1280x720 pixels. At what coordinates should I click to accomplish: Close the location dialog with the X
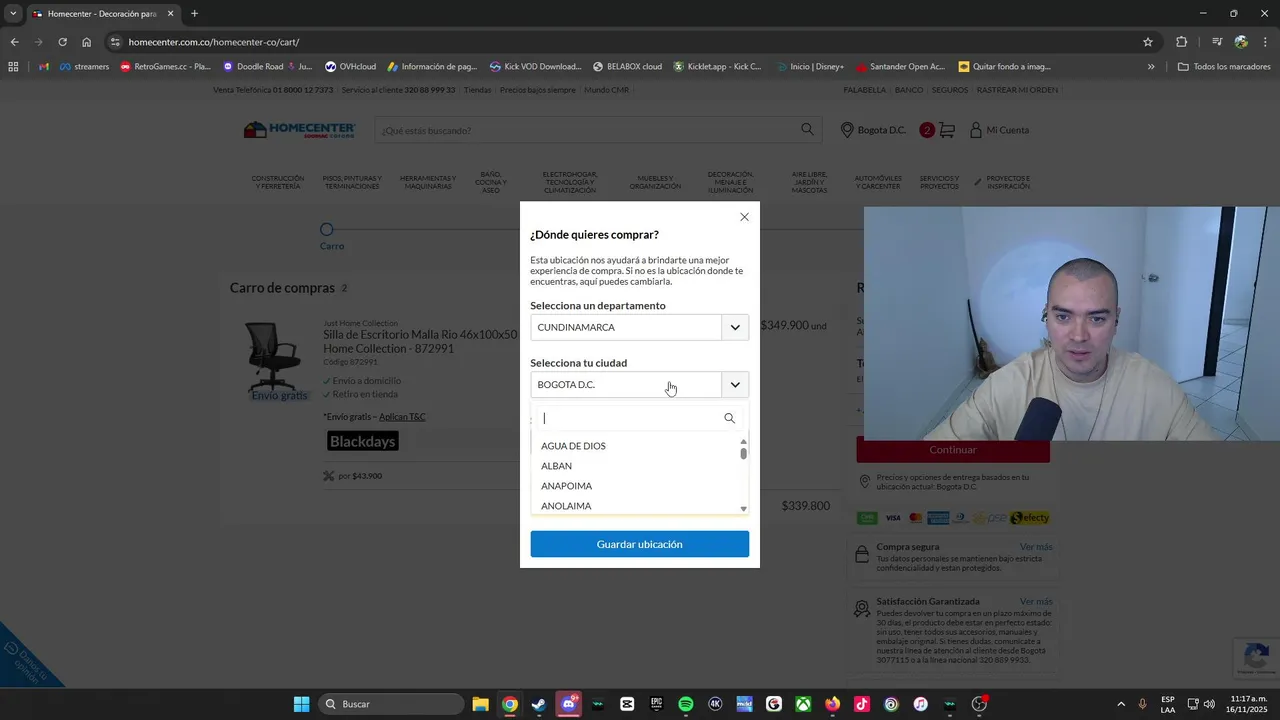(x=744, y=217)
